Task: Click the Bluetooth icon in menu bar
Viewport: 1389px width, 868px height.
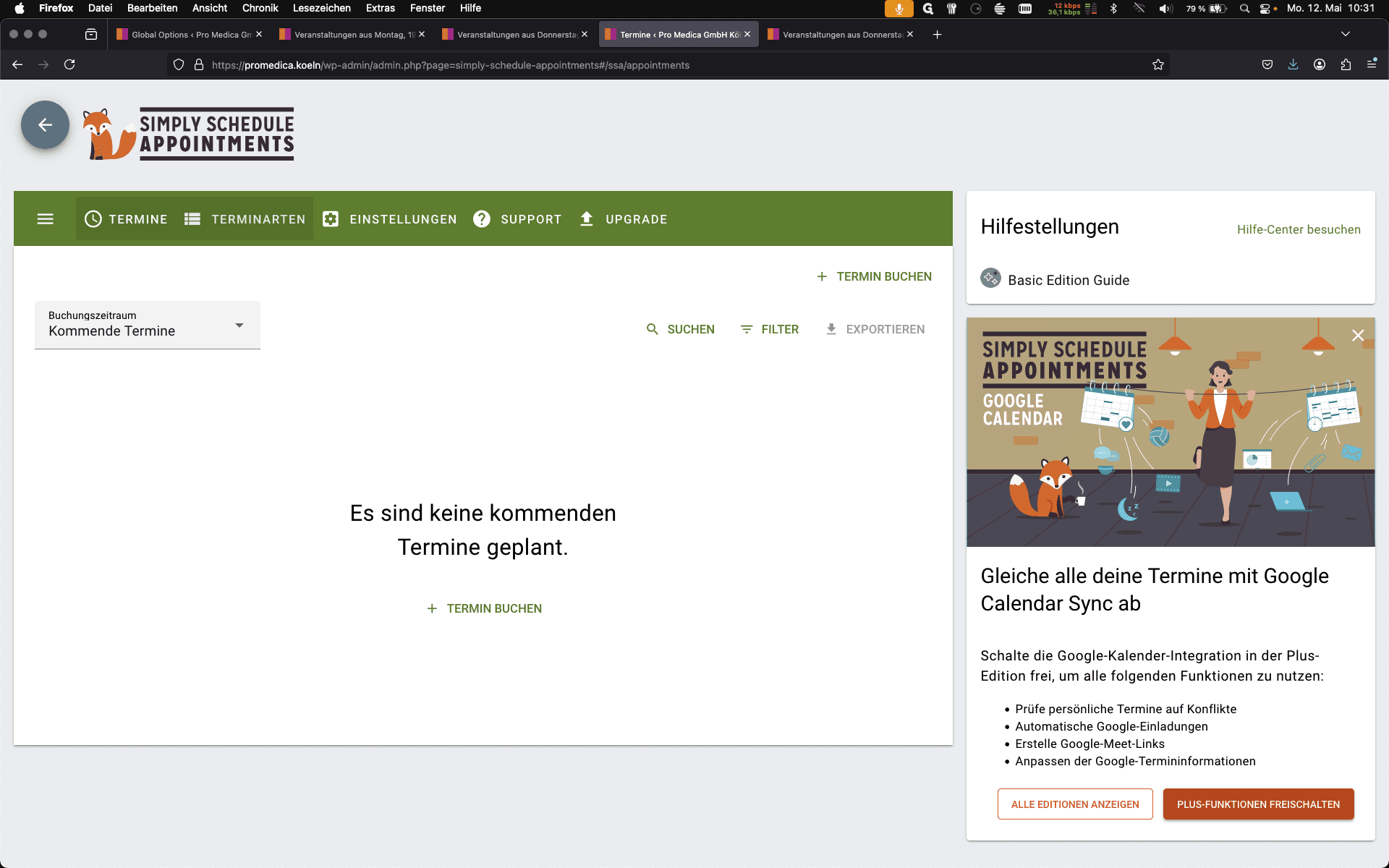Action: click(x=1114, y=9)
